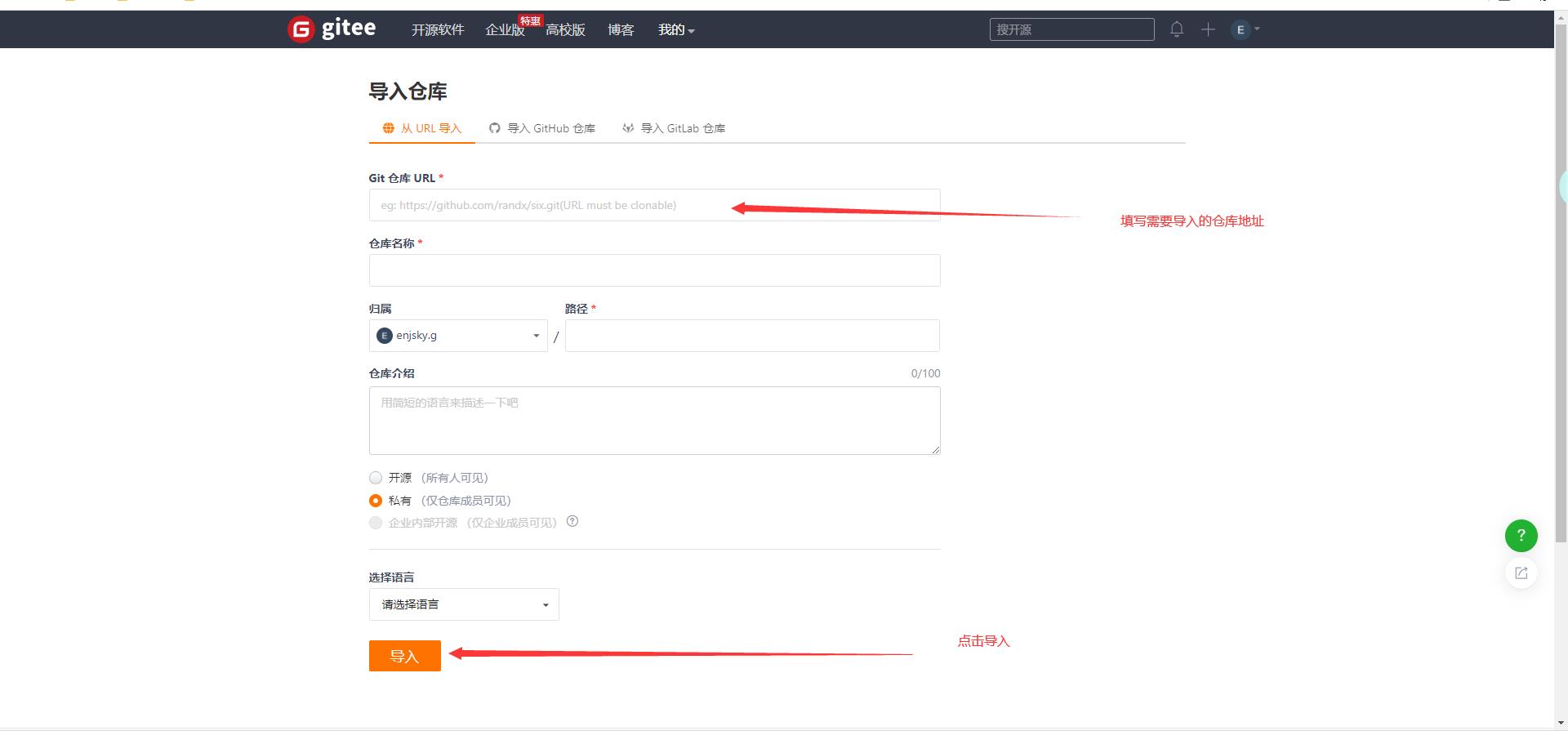
Task: Click the Gitee logo
Action: pyautogui.click(x=332, y=29)
